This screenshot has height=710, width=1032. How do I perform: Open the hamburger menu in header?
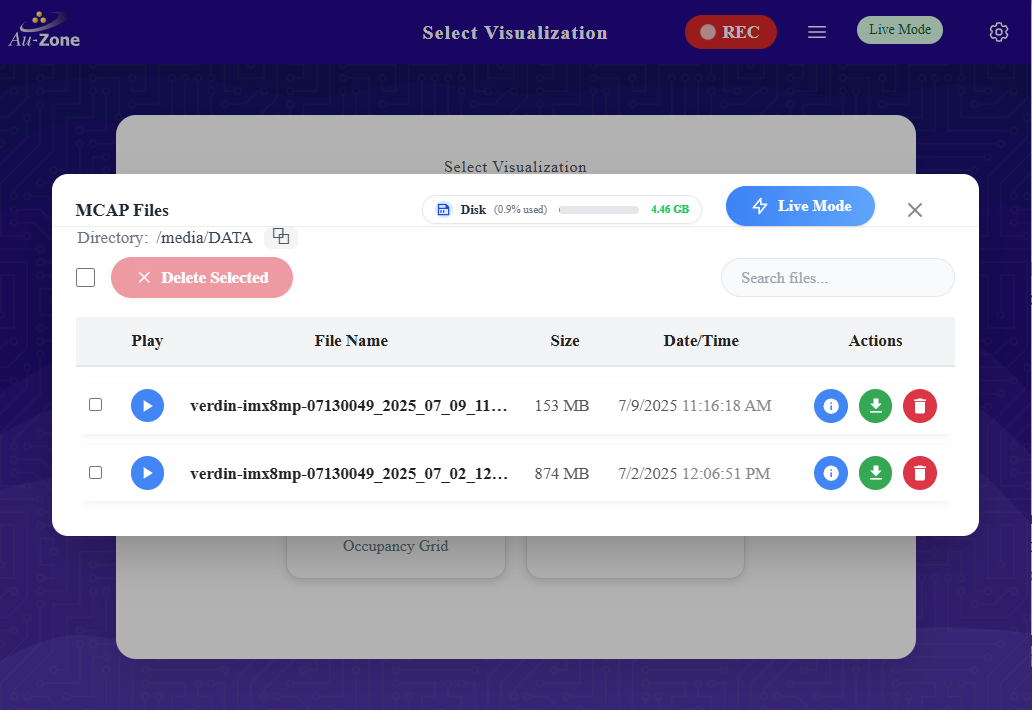[817, 32]
